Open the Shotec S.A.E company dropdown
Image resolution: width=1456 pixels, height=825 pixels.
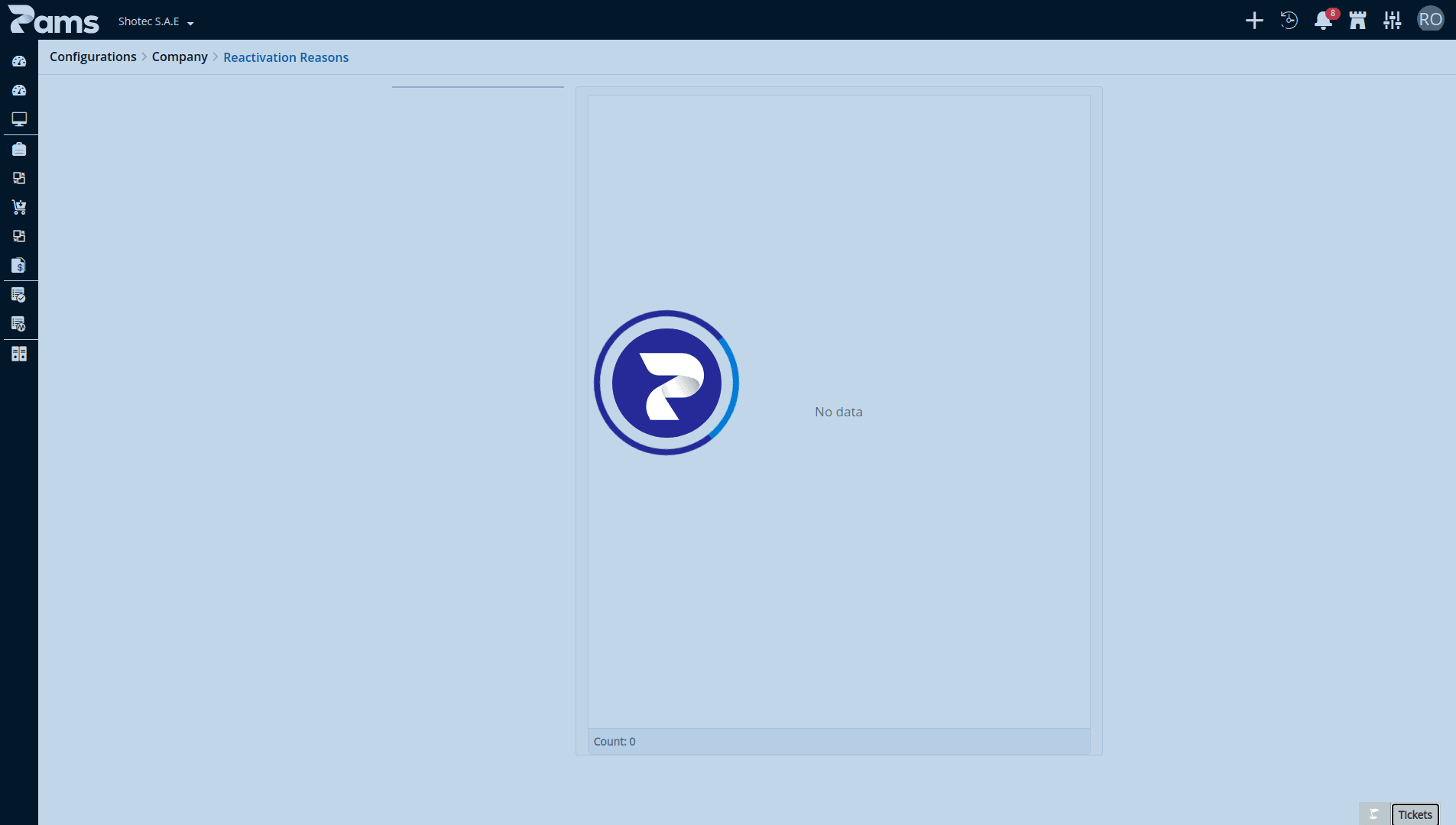point(156,21)
